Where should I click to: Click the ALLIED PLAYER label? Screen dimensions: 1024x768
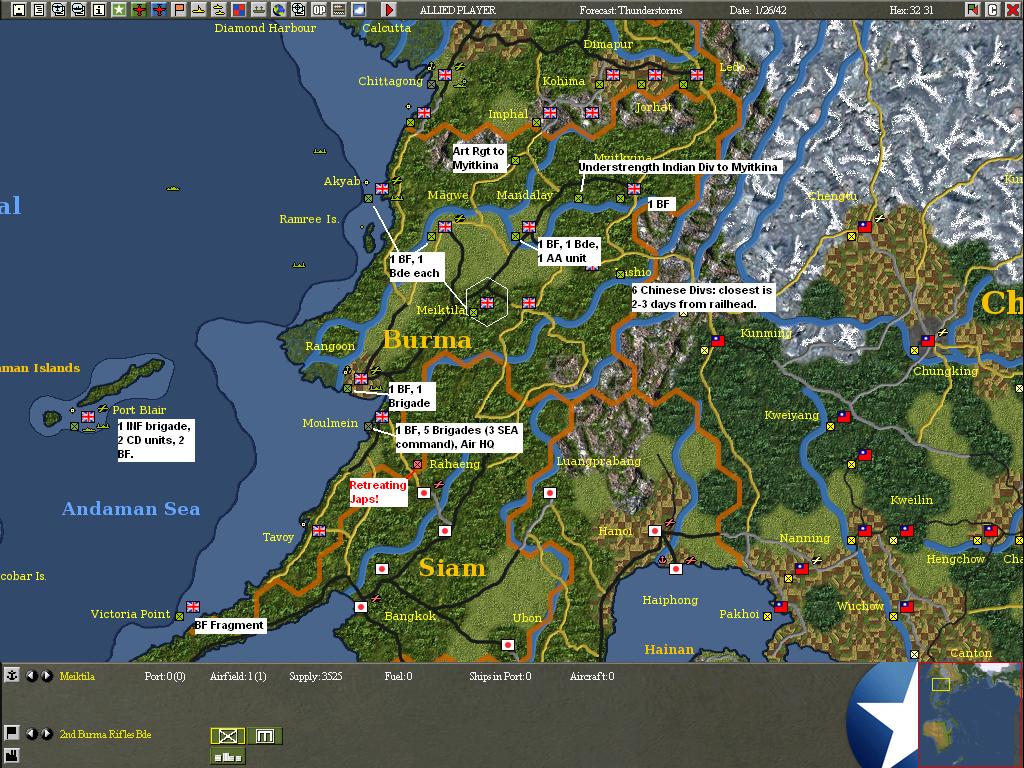coord(457,10)
